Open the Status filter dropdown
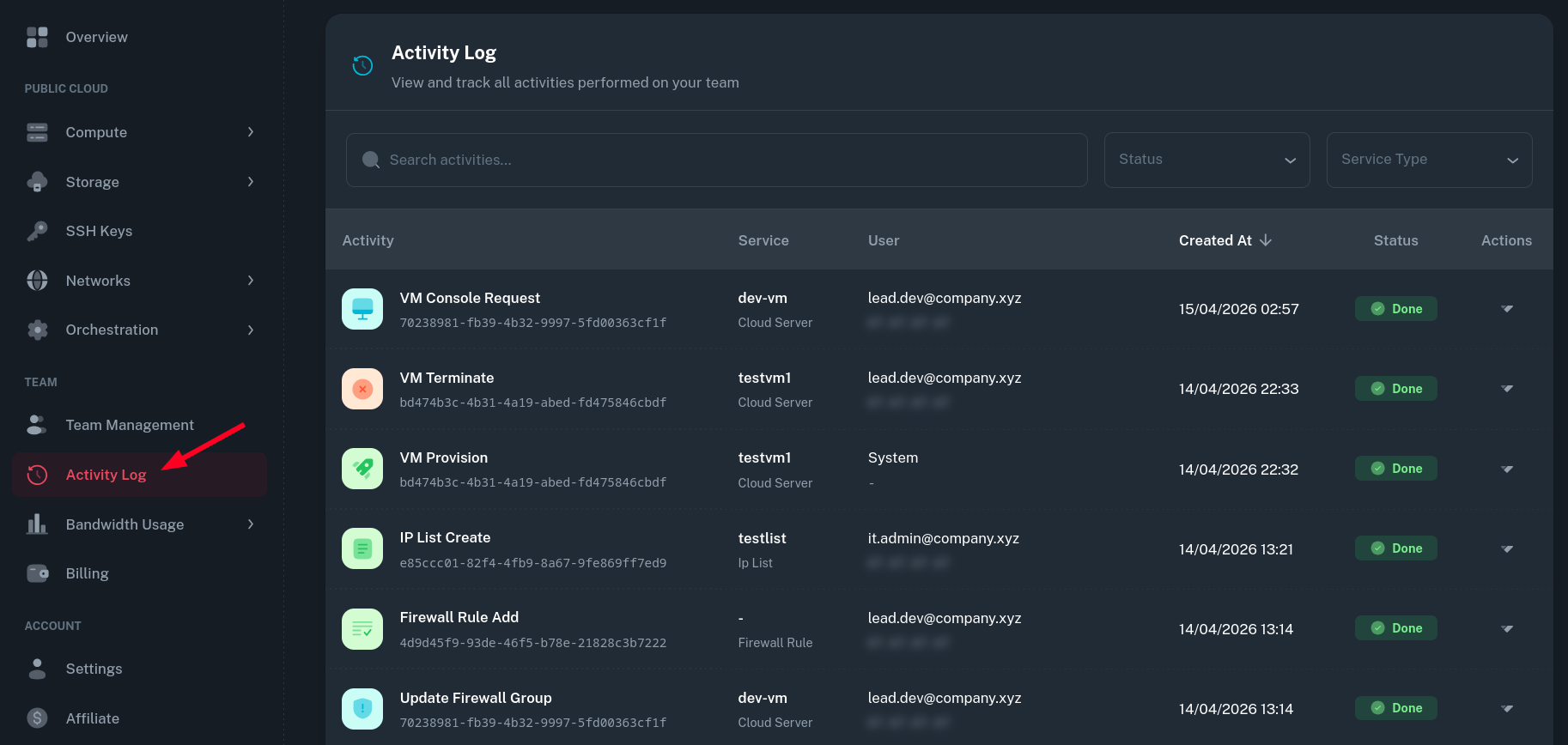Screen dimensions: 1568x745 coord(1206,160)
